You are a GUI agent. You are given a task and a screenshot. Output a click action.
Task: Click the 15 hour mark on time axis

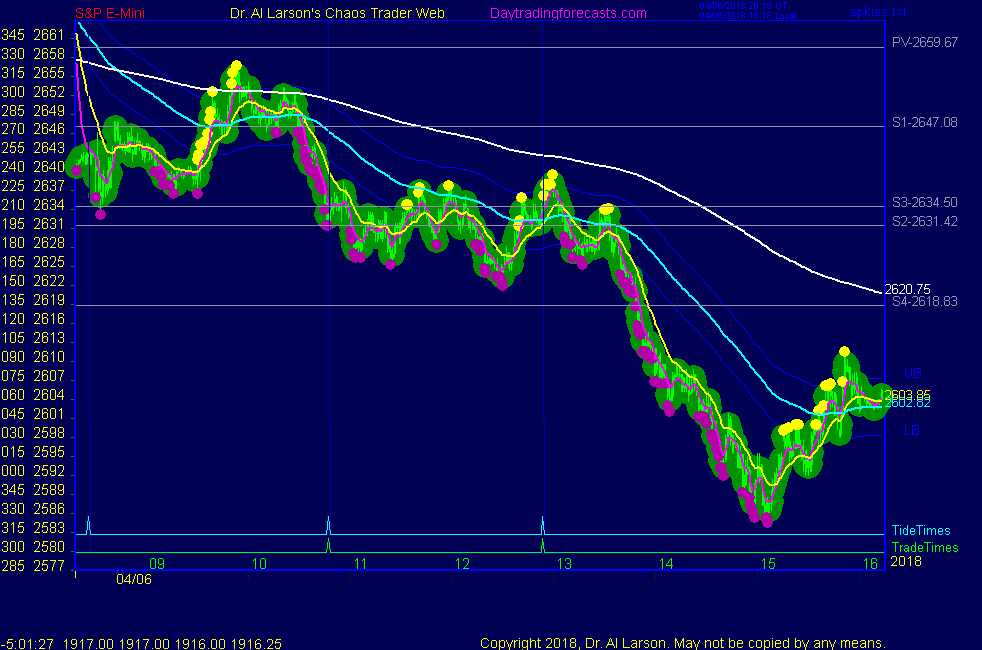pos(768,564)
